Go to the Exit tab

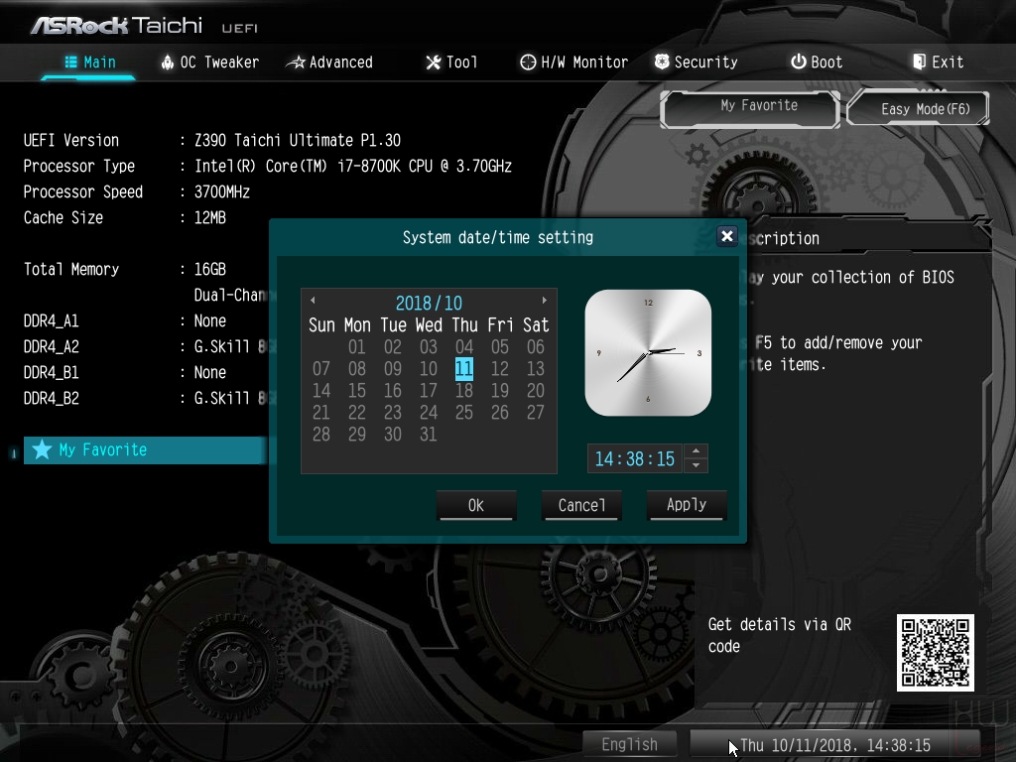tap(938, 62)
